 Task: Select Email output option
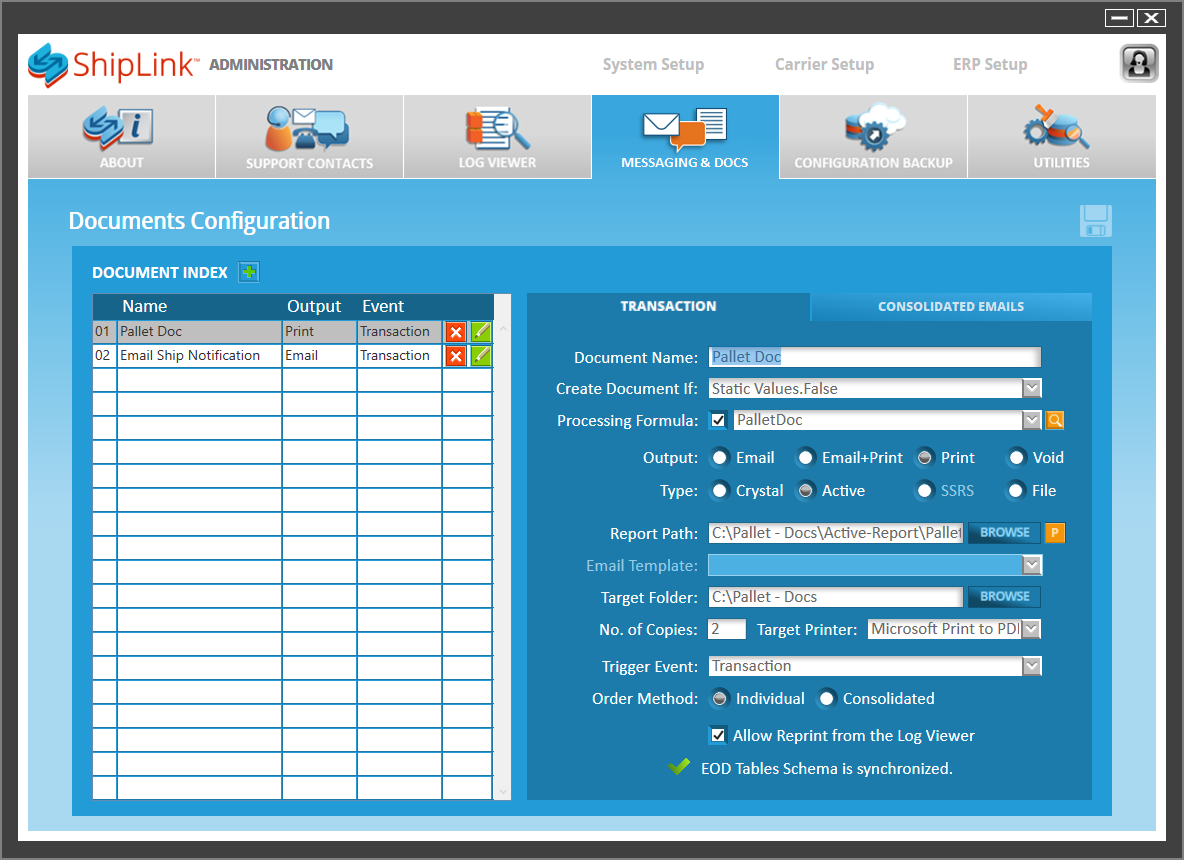(720, 458)
